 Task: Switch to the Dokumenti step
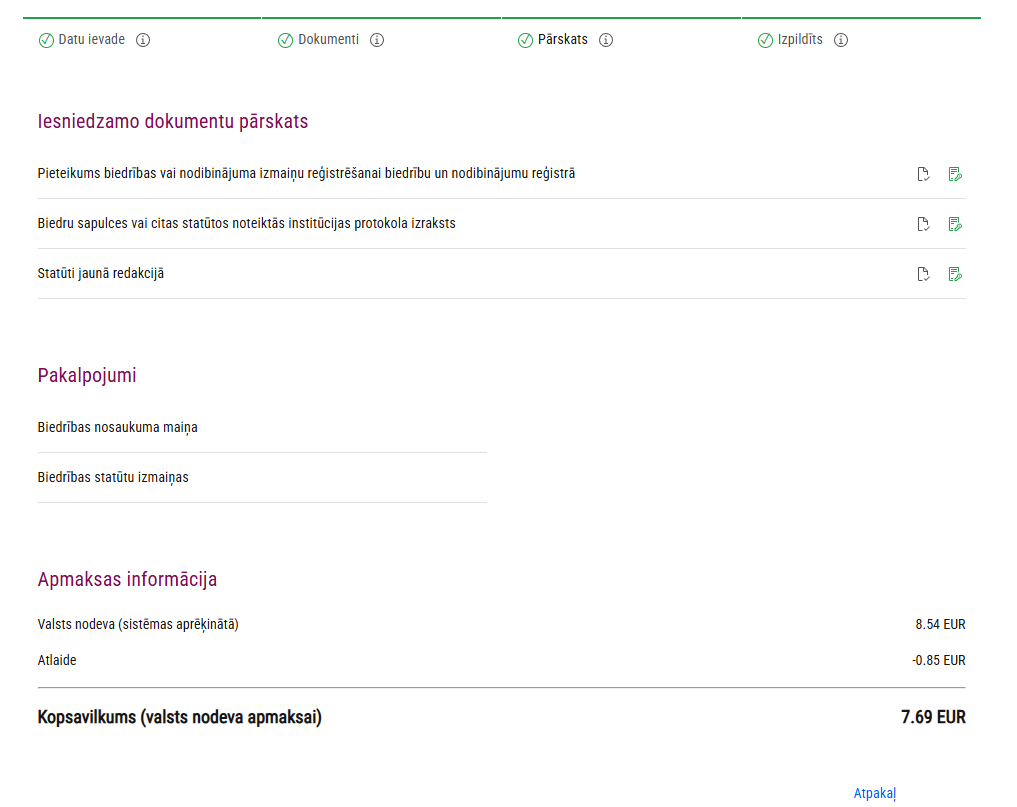tap(328, 40)
